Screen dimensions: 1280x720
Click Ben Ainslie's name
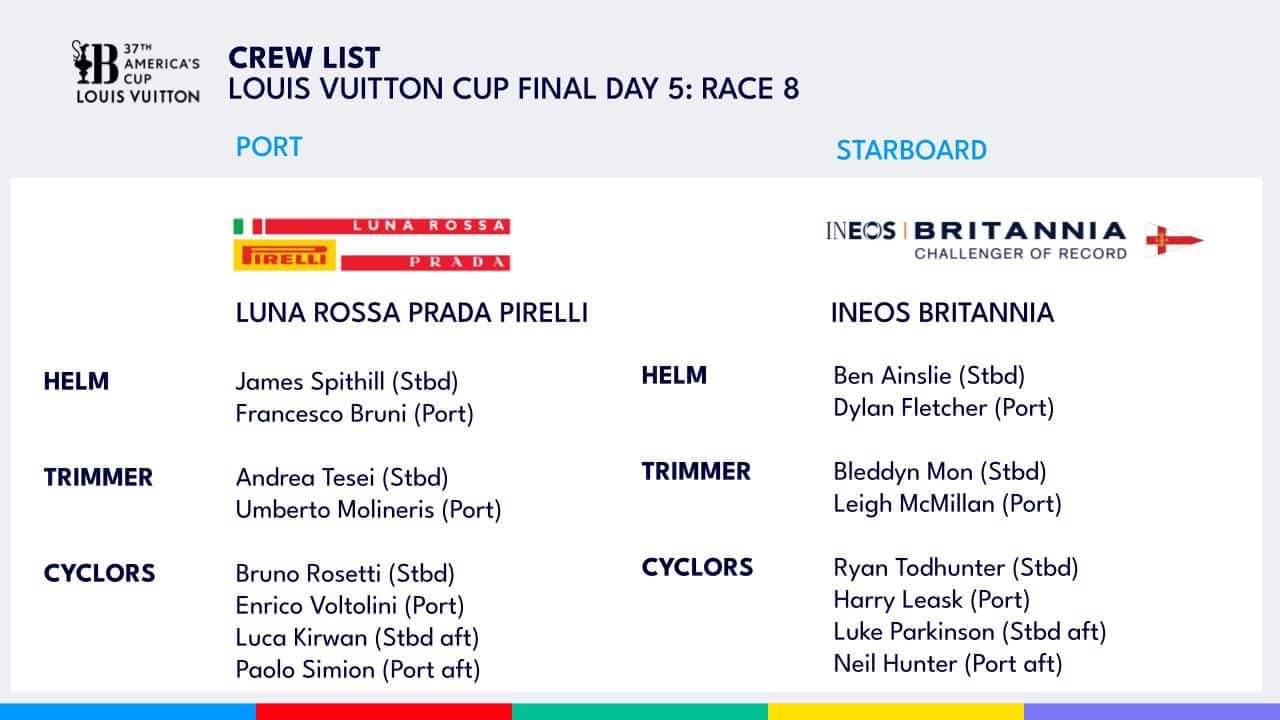tap(929, 375)
